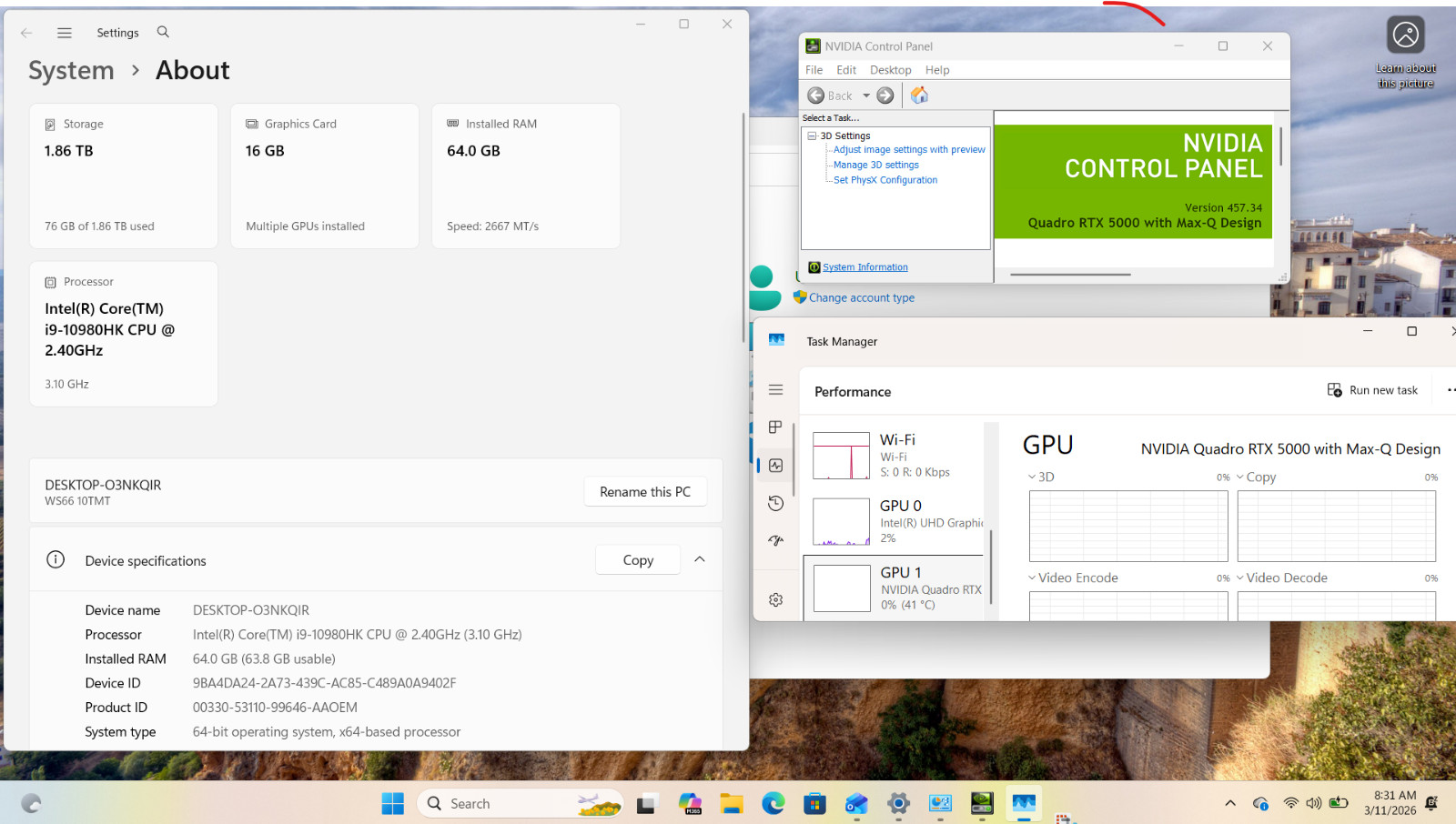Click the Device specifications info icon
Viewport: 1456px width, 824px height.
[56, 559]
